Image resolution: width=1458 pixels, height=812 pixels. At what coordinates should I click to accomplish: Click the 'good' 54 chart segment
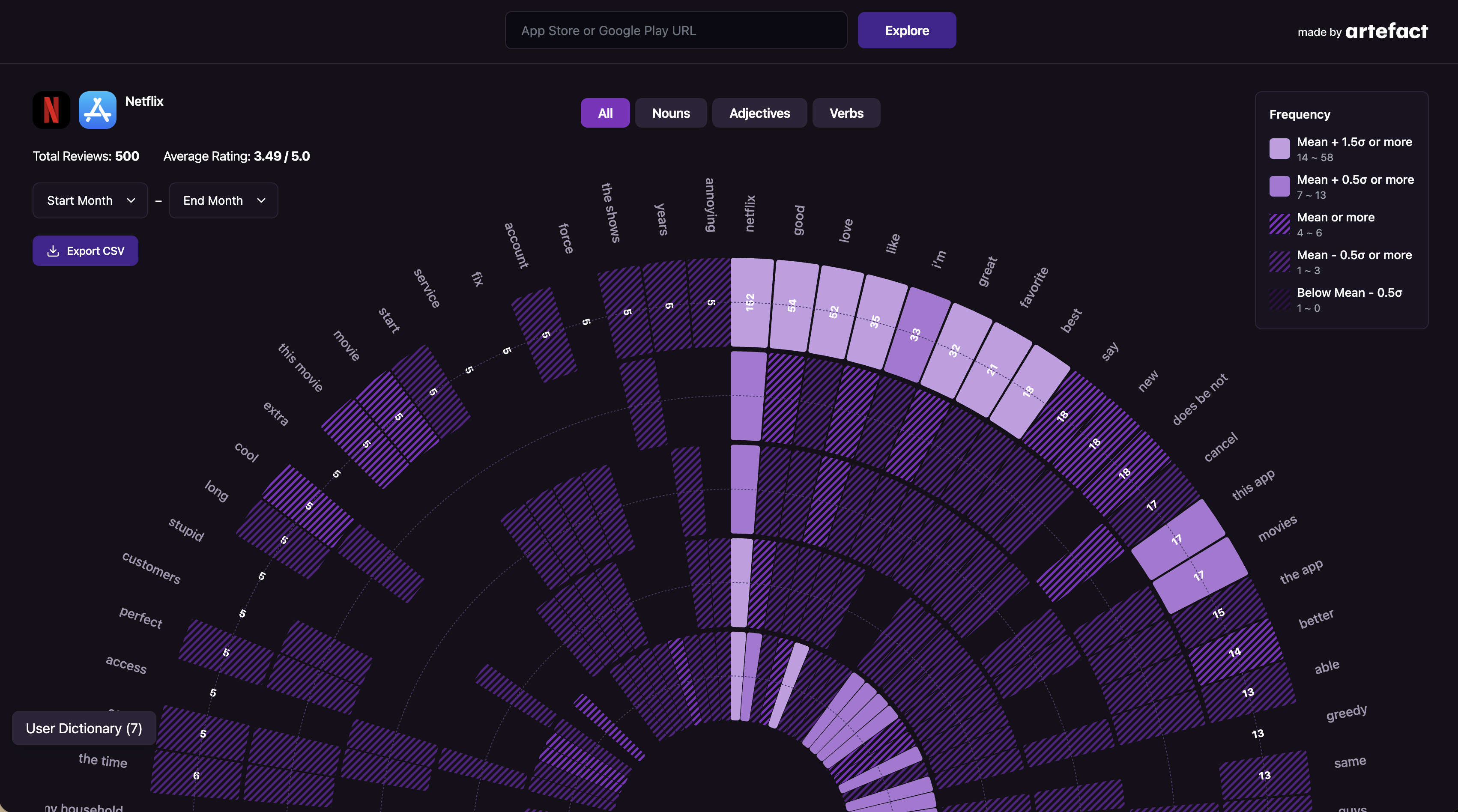(792, 306)
